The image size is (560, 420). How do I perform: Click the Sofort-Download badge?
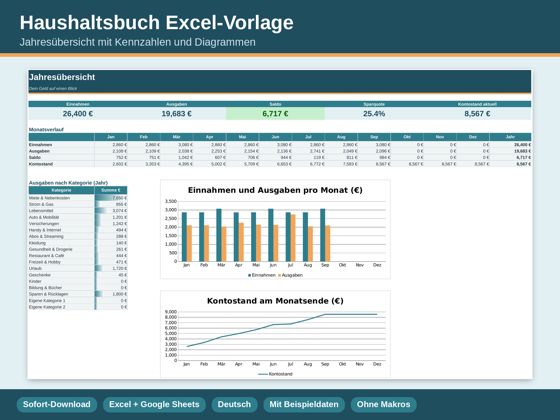[57, 404]
